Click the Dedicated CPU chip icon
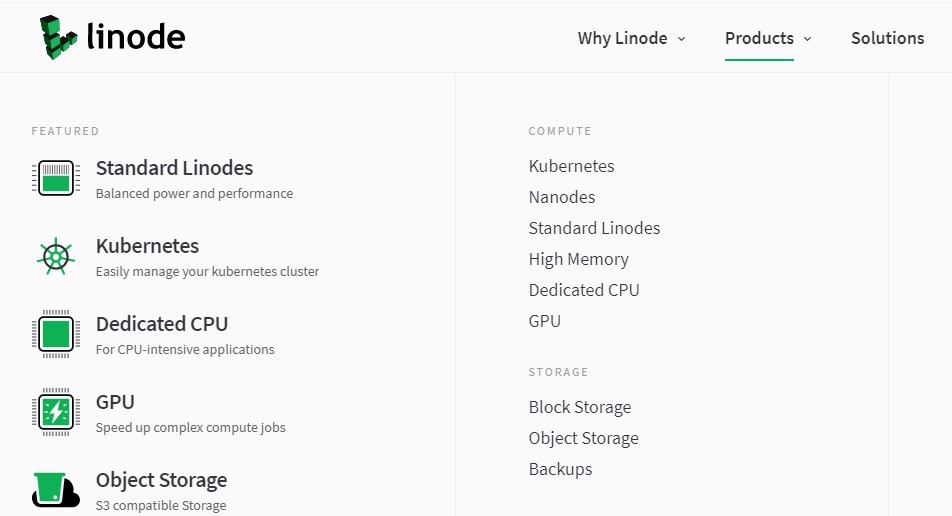 tap(56, 334)
